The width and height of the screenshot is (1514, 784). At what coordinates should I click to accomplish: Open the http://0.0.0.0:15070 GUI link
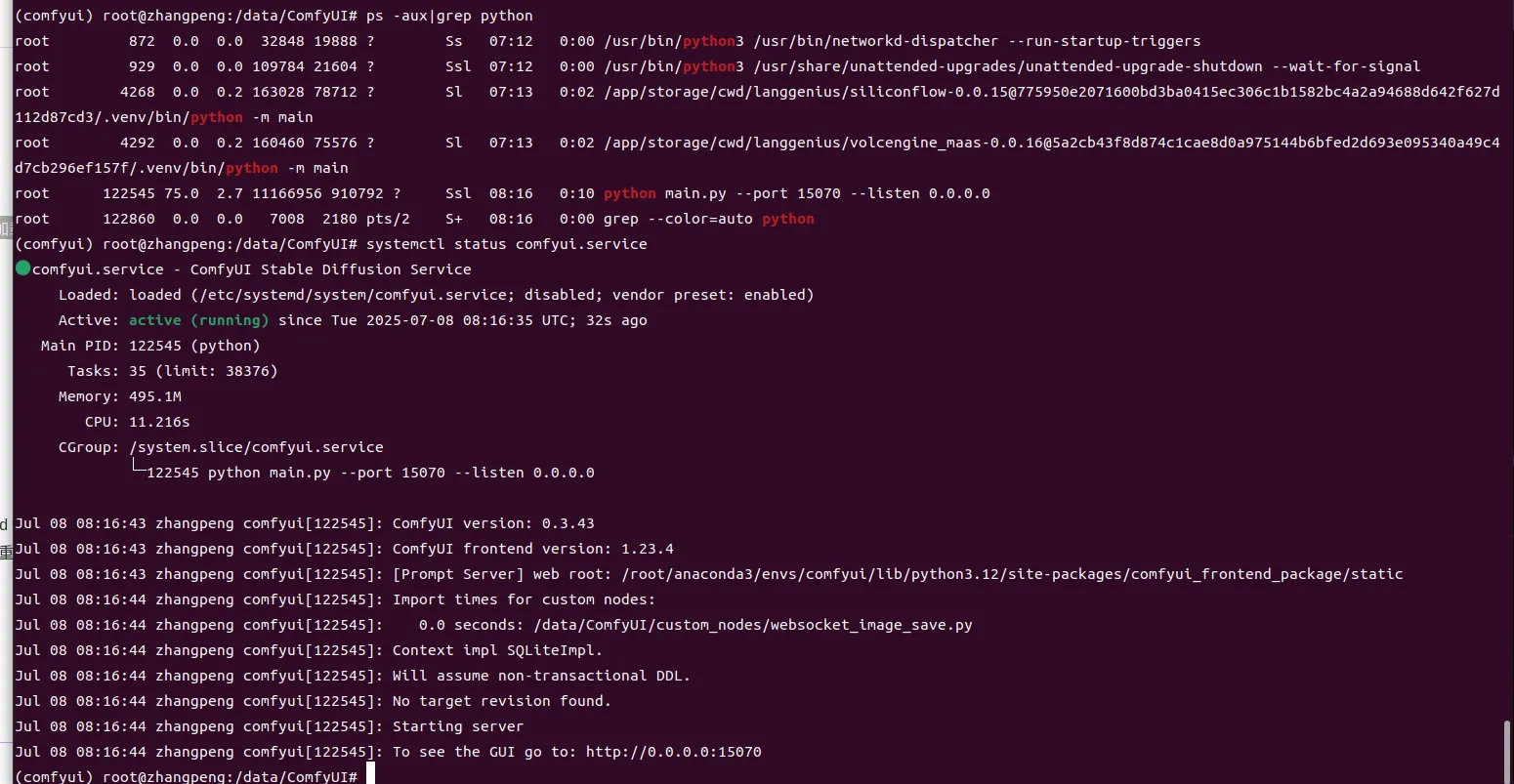coord(673,752)
